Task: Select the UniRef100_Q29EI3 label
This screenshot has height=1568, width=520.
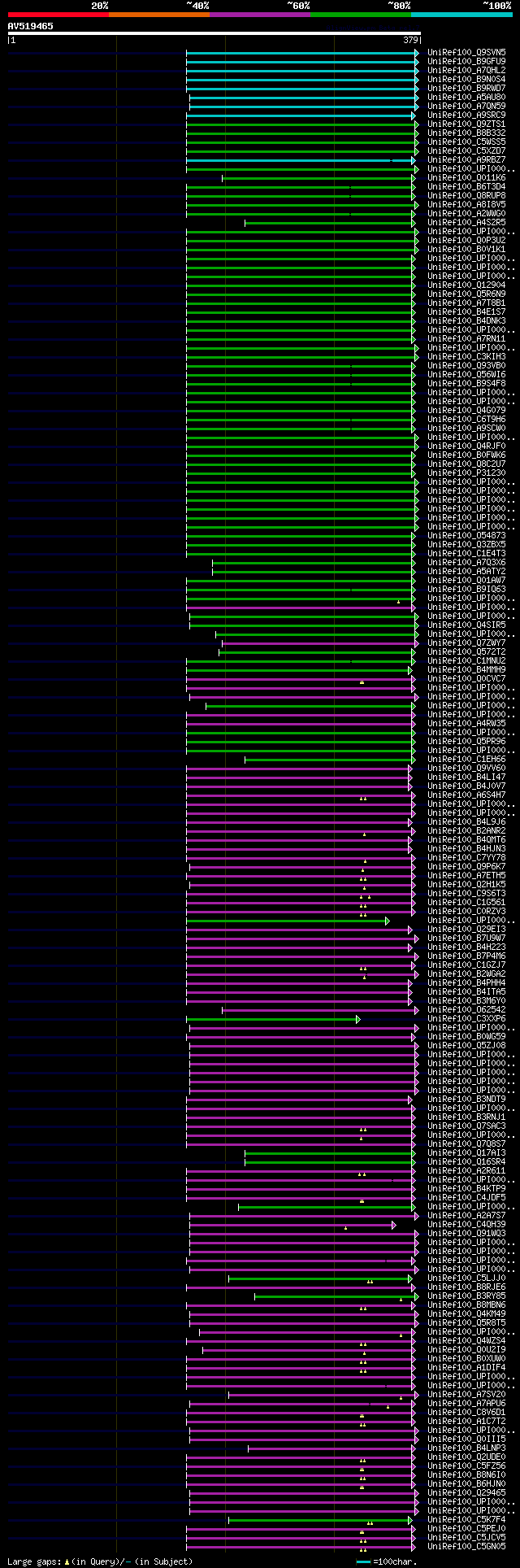Action: click(x=466, y=930)
